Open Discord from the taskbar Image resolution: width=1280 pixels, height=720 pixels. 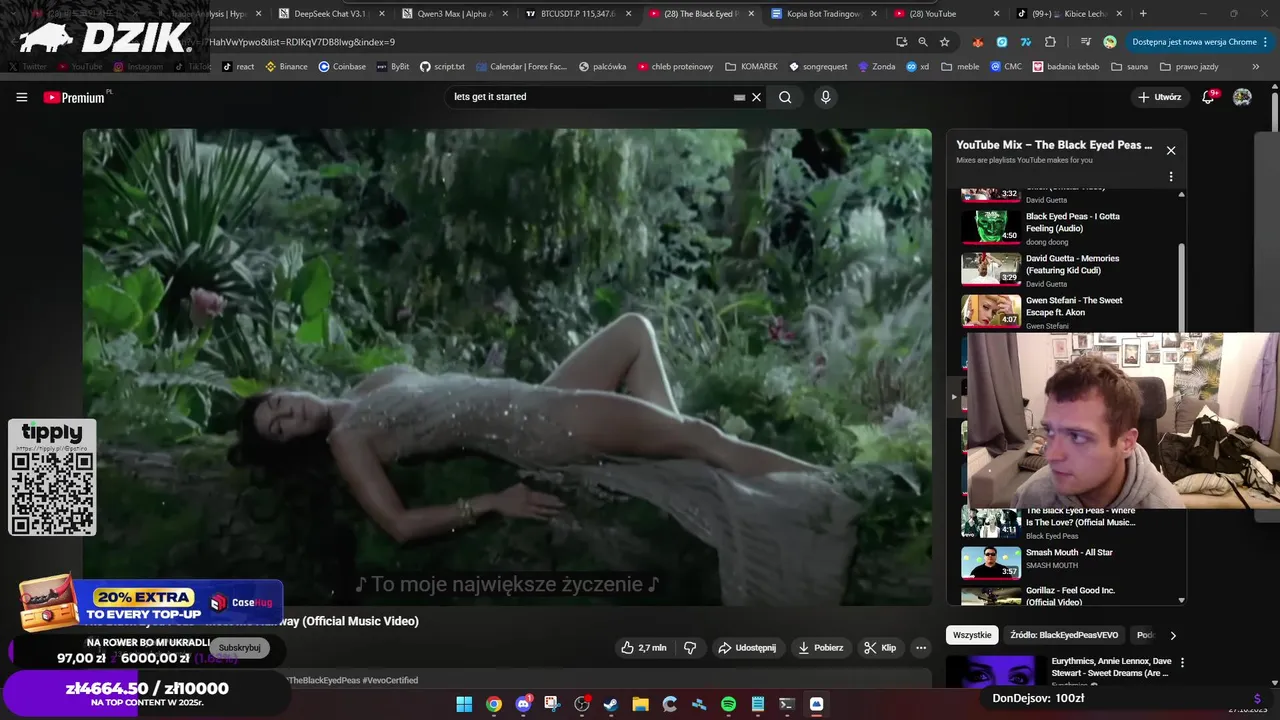tap(523, 704)
